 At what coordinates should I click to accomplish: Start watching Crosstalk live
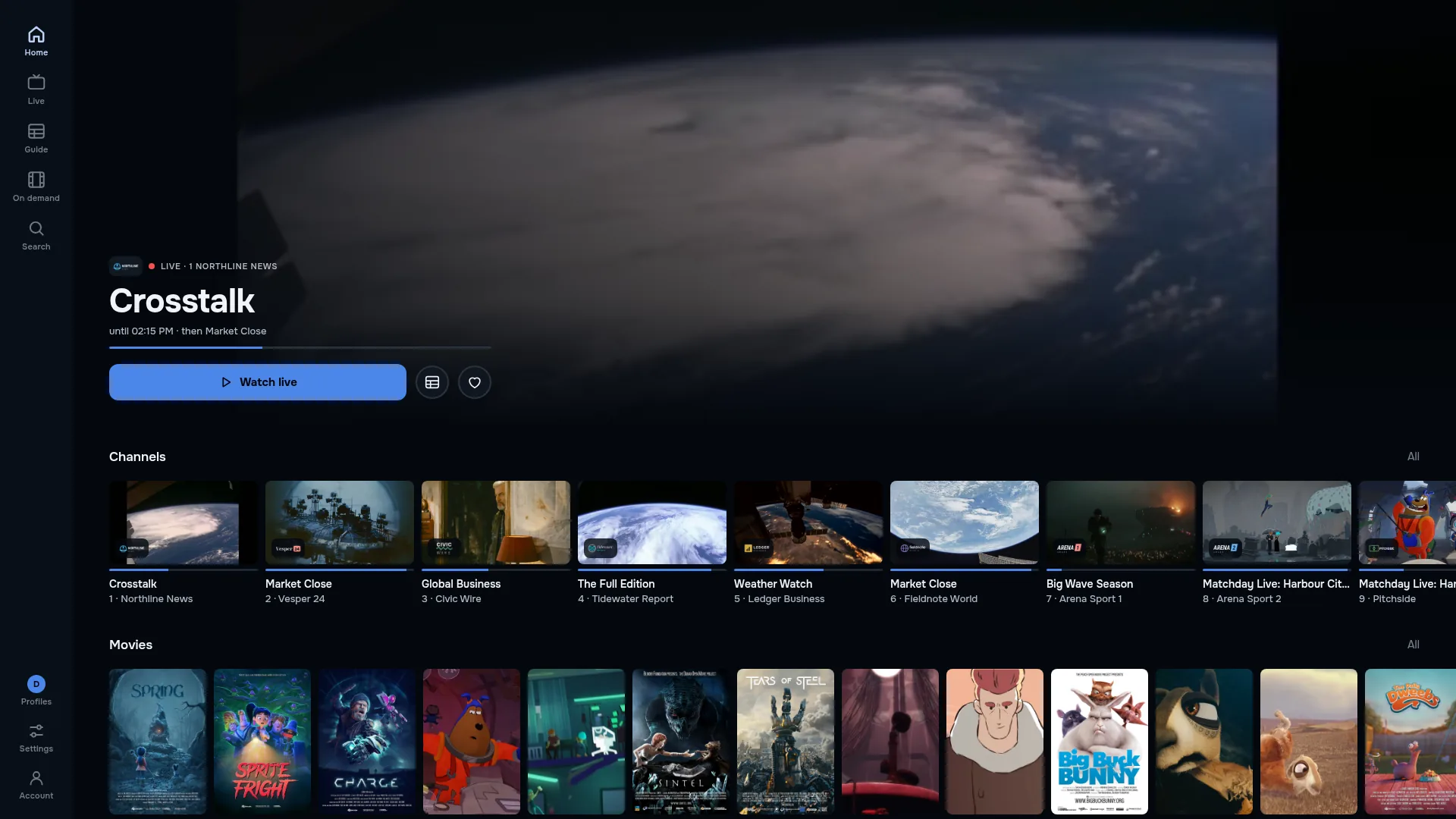click(x=258, y=382)
